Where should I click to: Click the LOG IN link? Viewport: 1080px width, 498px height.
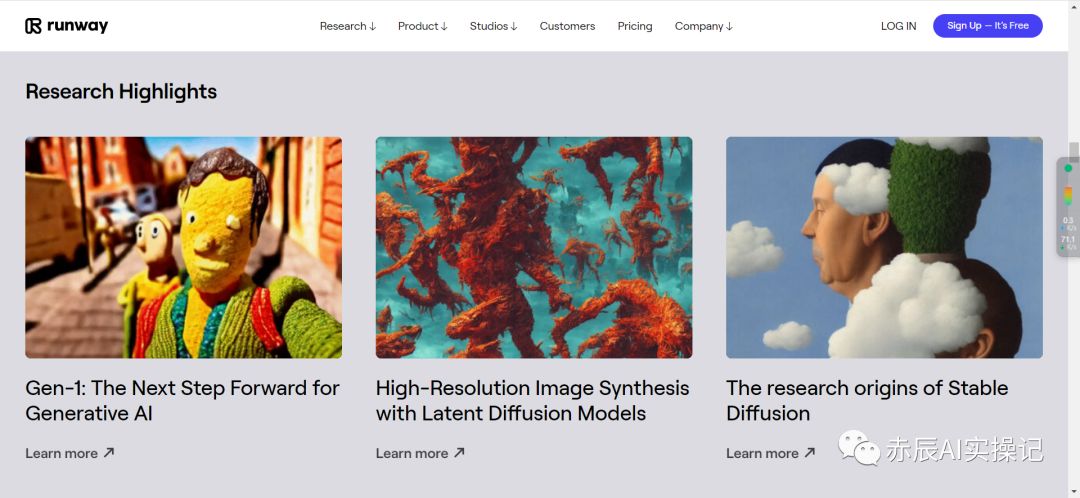898,26
